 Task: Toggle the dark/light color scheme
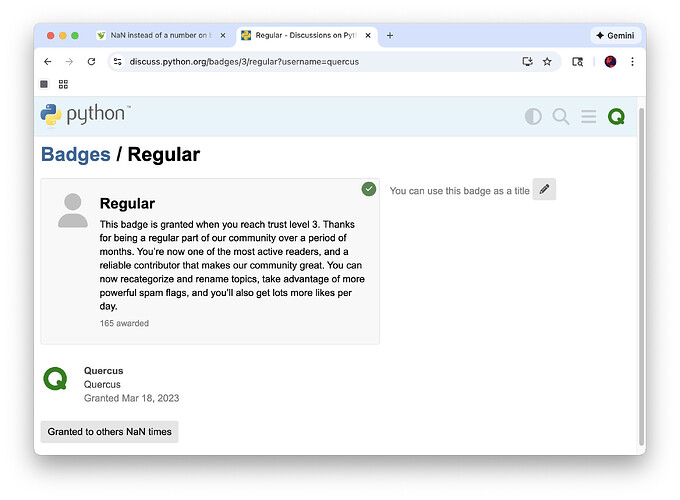click(x=533, y=116)
